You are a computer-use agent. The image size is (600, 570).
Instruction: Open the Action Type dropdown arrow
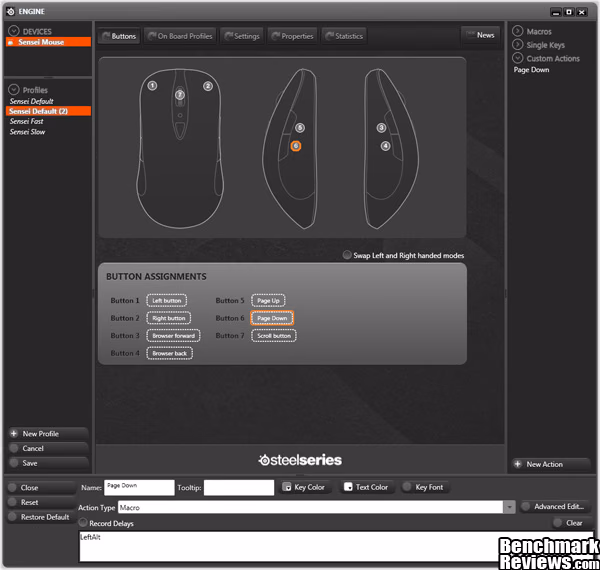tap(509, 507)
